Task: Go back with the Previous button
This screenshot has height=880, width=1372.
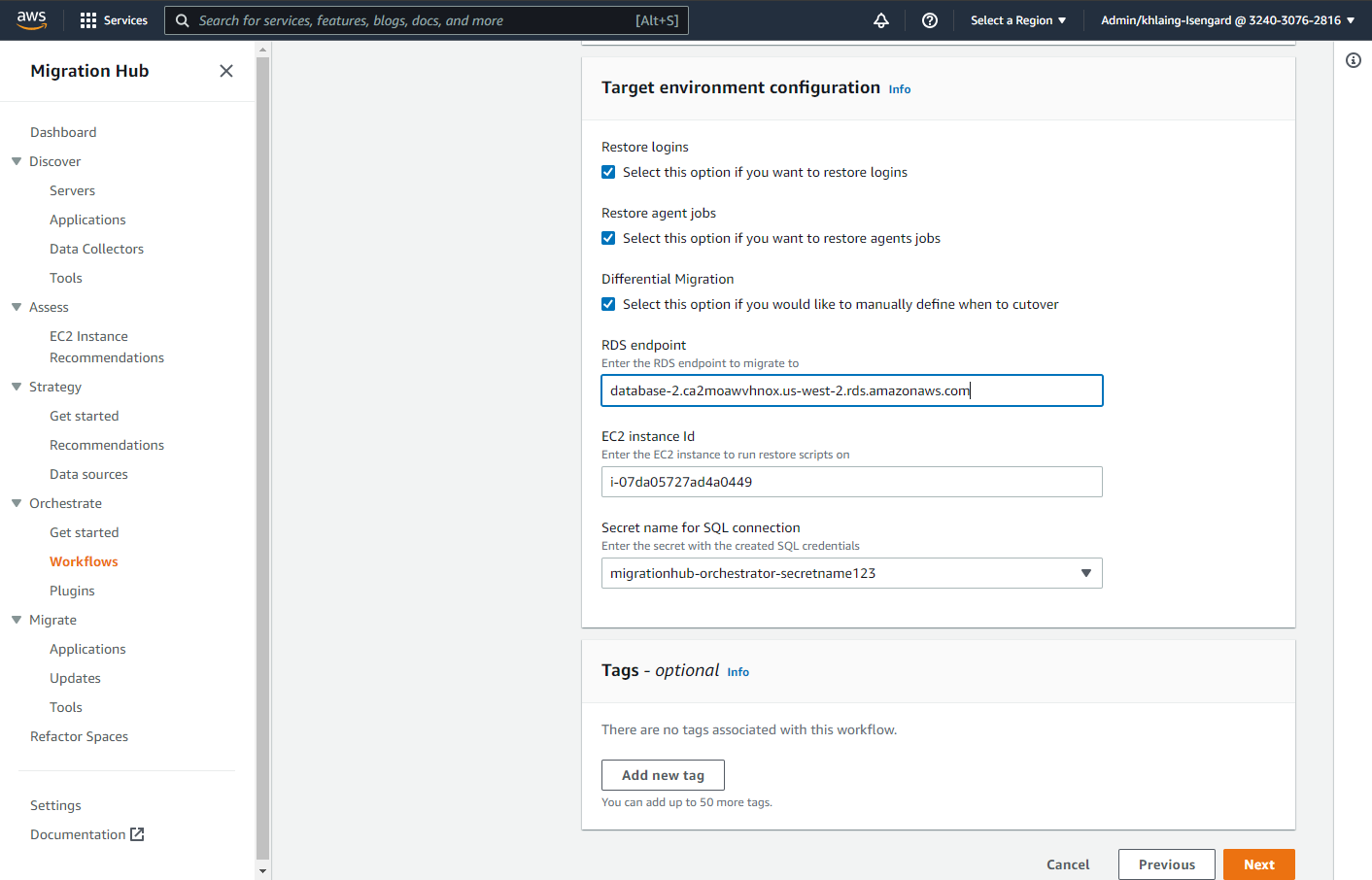Action: [x=1167, y=864]
